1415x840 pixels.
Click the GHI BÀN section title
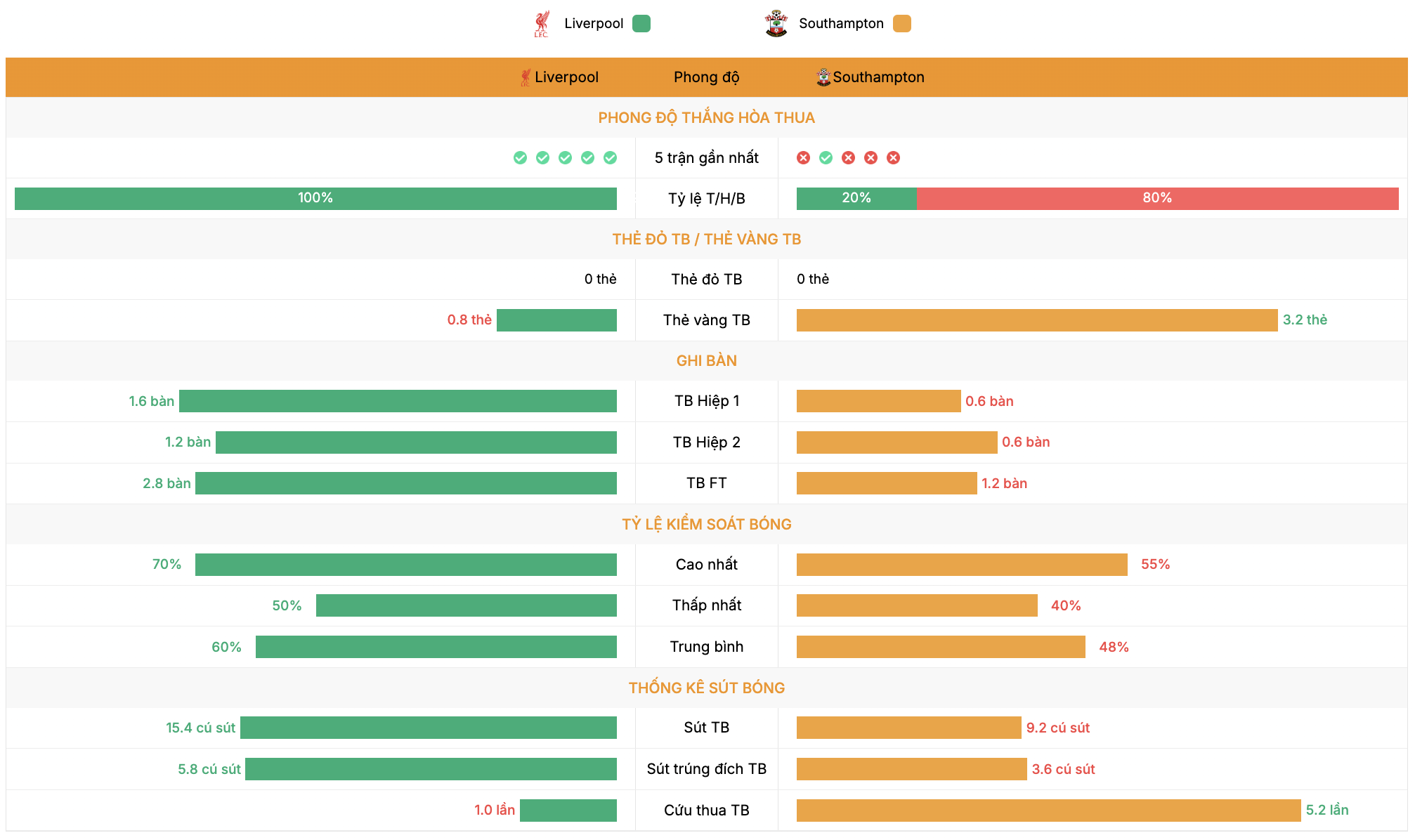pos(706,360)
